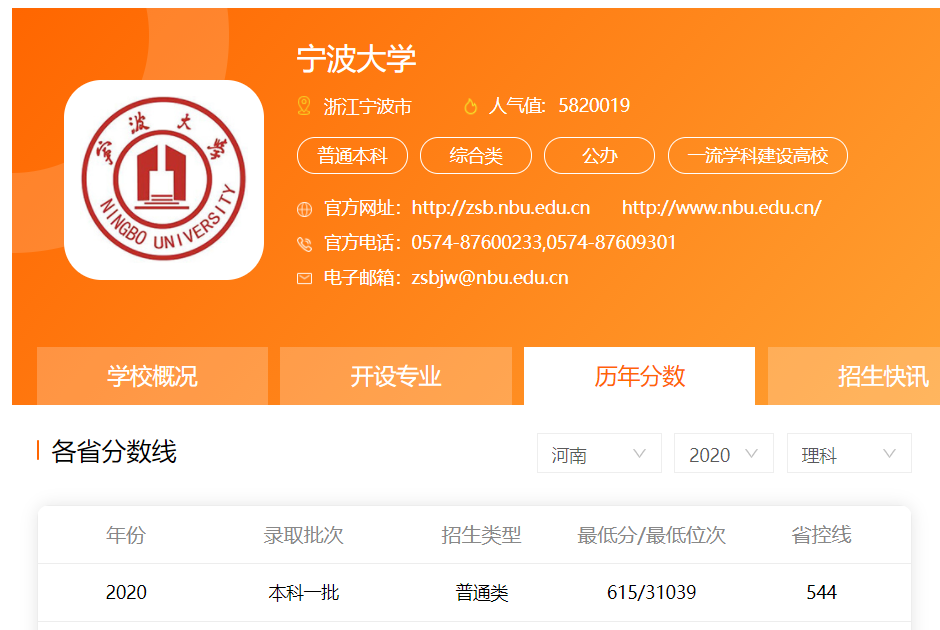The height and width of the screenshot is (630, 940).
Task: Click the 普通本科 tag button
Action: (351, 156)
